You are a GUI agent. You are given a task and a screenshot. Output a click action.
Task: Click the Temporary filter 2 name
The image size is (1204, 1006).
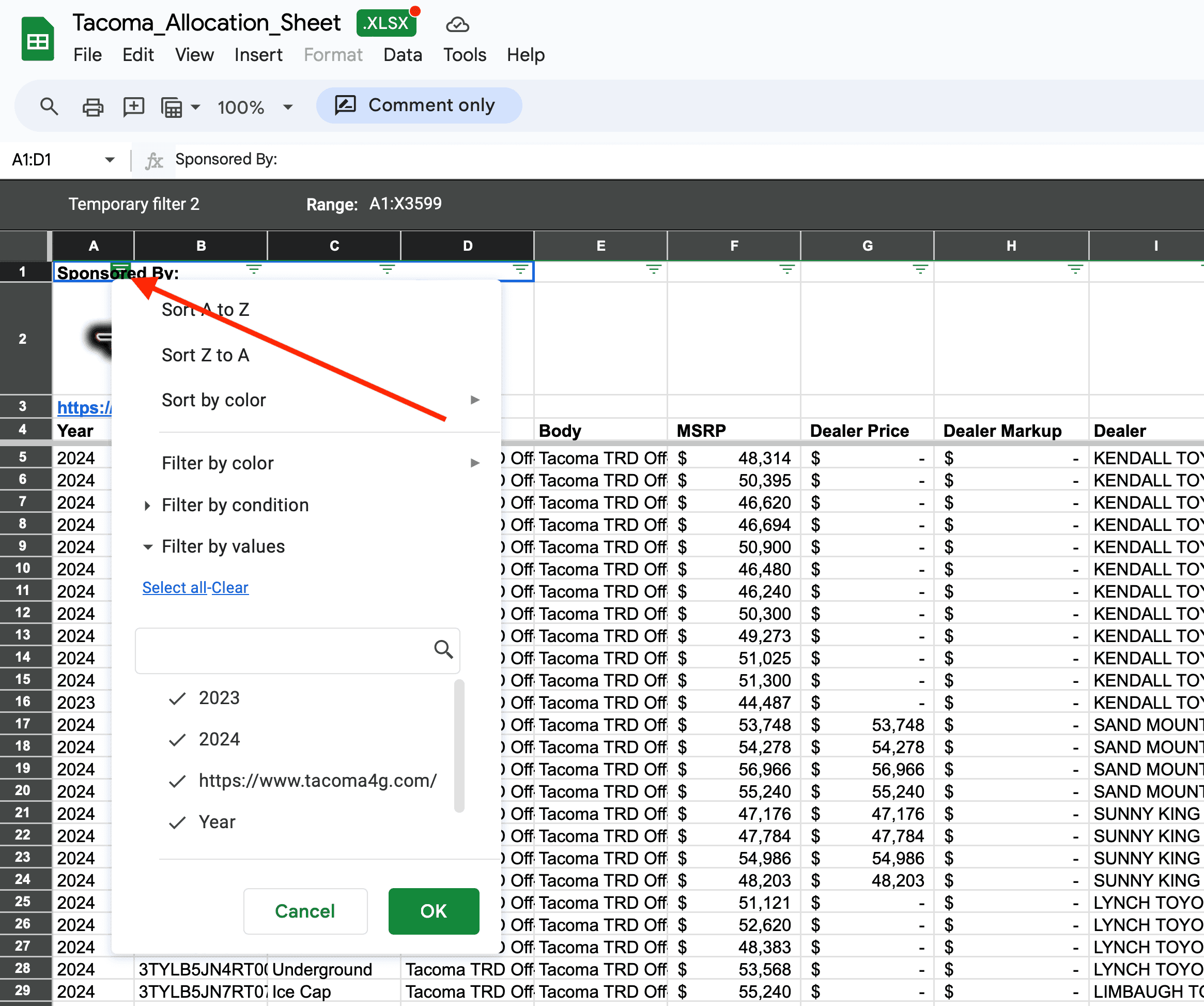pyautogui.click(x=134, y=204)
